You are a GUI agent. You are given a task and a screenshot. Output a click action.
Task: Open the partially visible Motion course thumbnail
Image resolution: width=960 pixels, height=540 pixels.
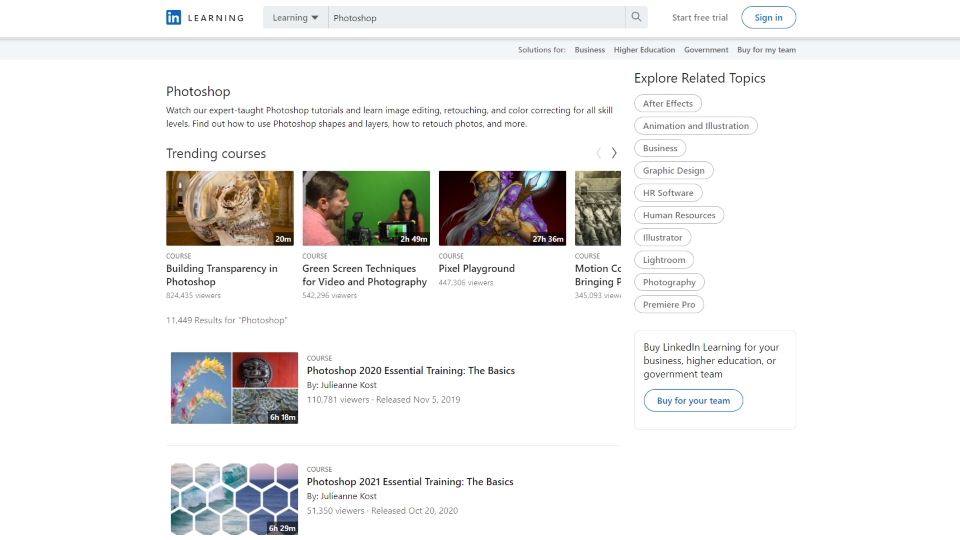(x=598, y=208)
